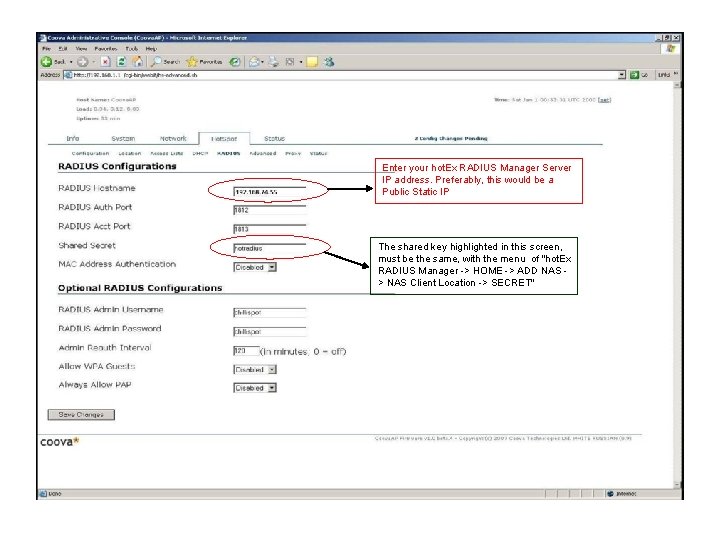Click the Internet Explorer title bar icon
The image size is (720, 540).
[x=43, y=38]
